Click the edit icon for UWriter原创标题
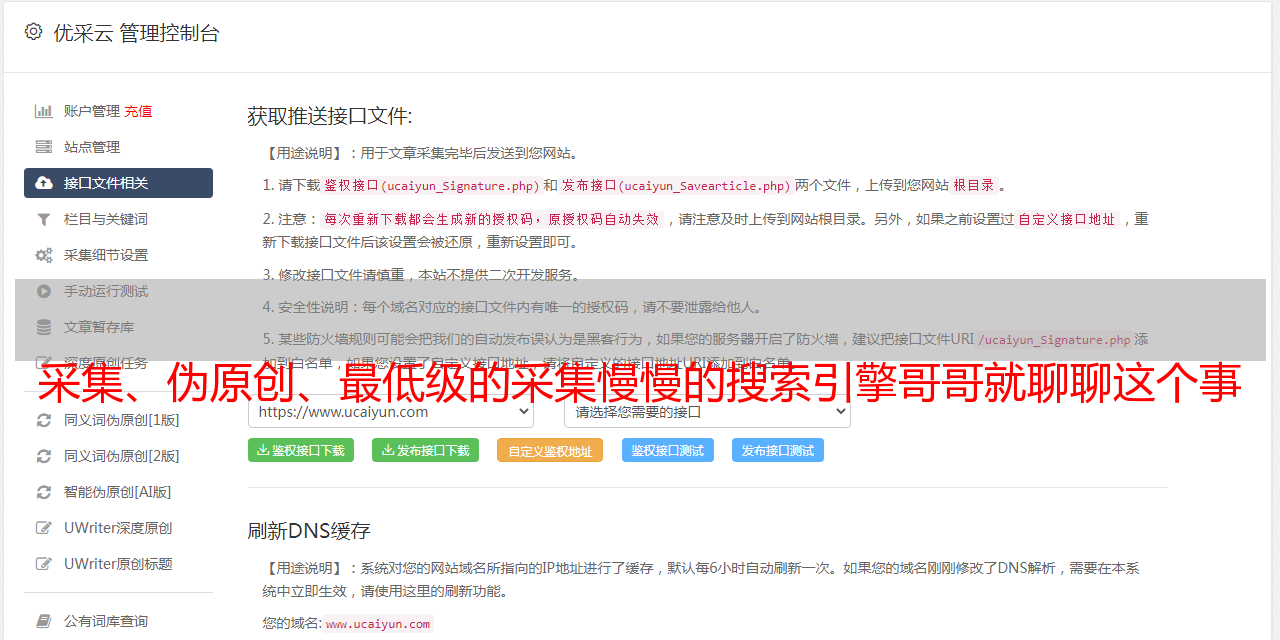 [x=44, y=564]
